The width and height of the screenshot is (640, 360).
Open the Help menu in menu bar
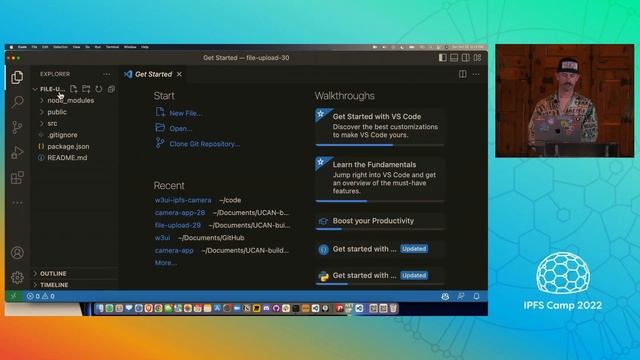tap(145, 47)
